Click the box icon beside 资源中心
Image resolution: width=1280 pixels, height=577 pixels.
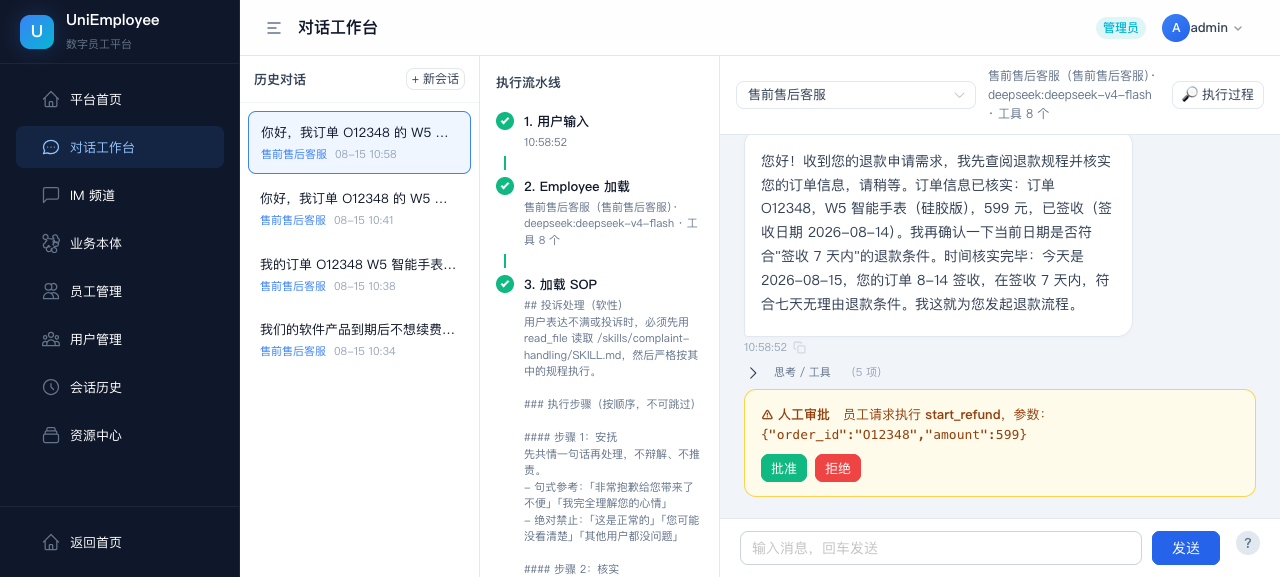pos(51,435)
